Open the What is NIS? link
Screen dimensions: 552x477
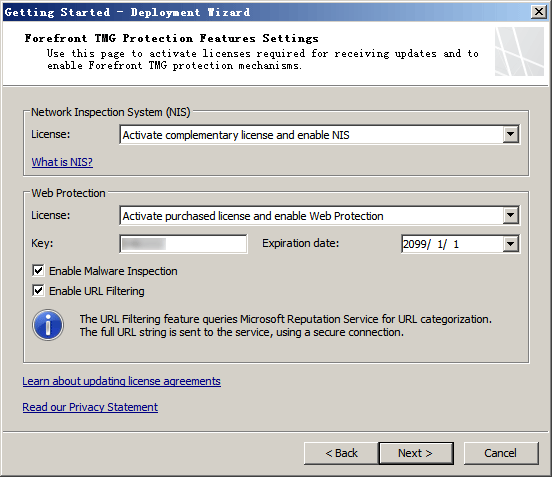(x=62, y=162)
